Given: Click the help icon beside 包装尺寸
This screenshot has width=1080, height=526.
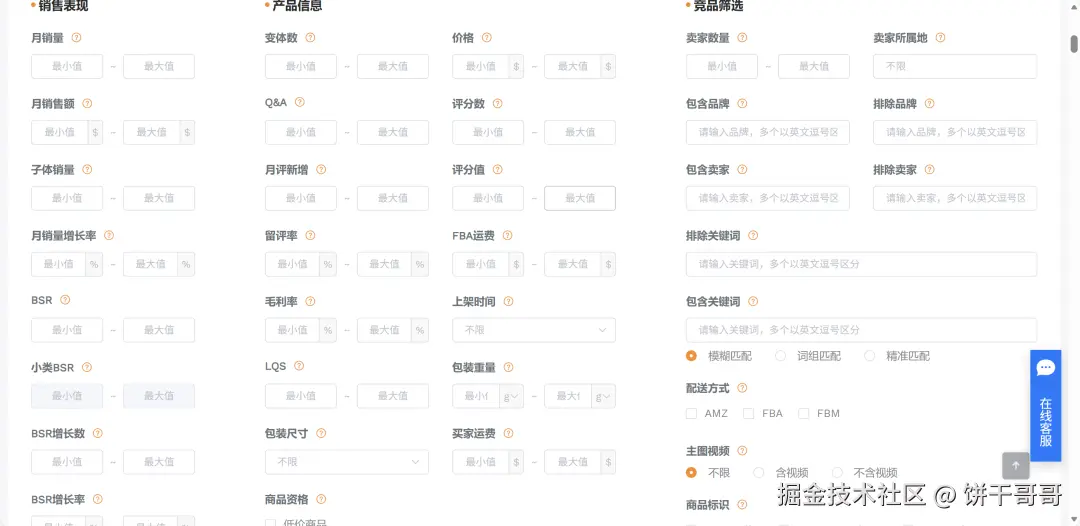Looking at the screenshot, I should 321,434.
